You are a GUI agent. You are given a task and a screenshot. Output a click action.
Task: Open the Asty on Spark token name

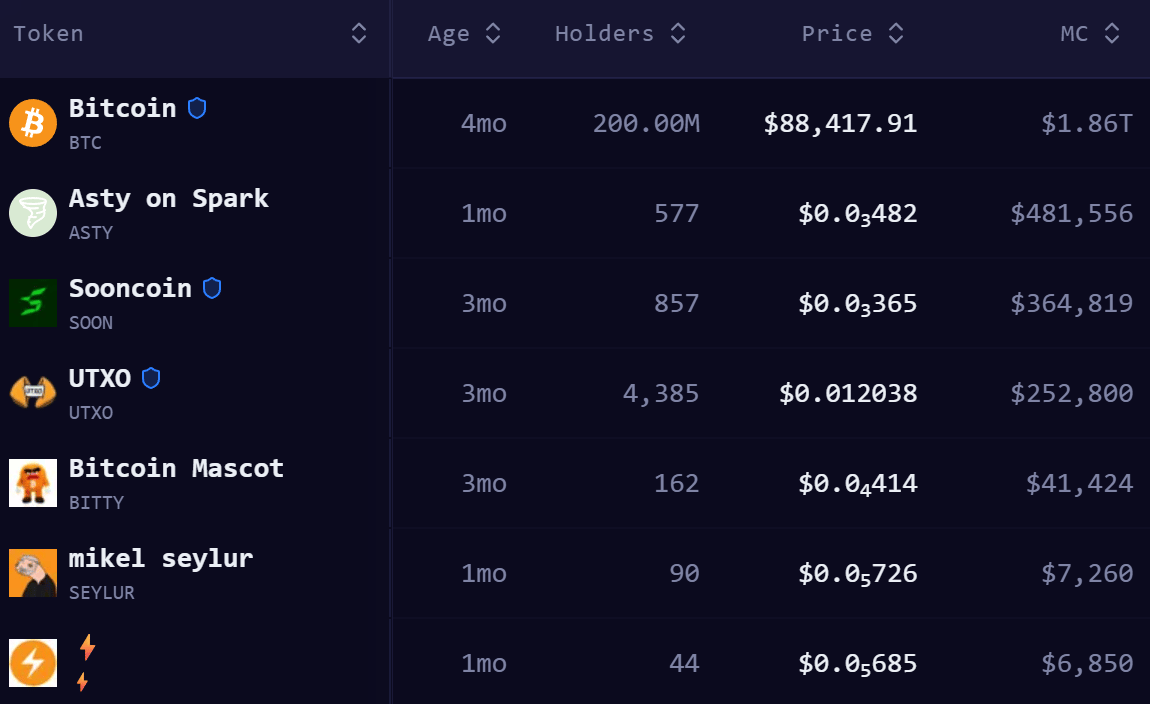(168, 199)
